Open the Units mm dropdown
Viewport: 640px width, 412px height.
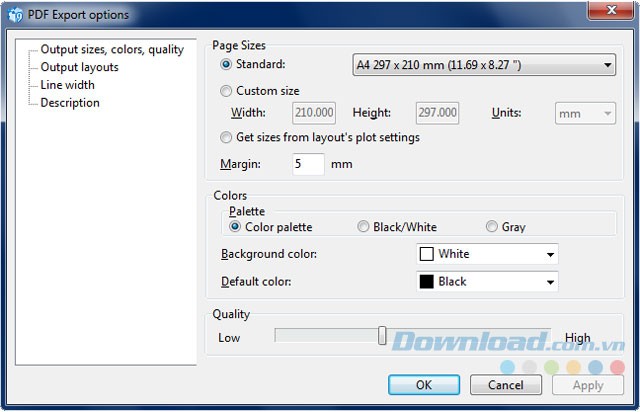coord(585,113)
